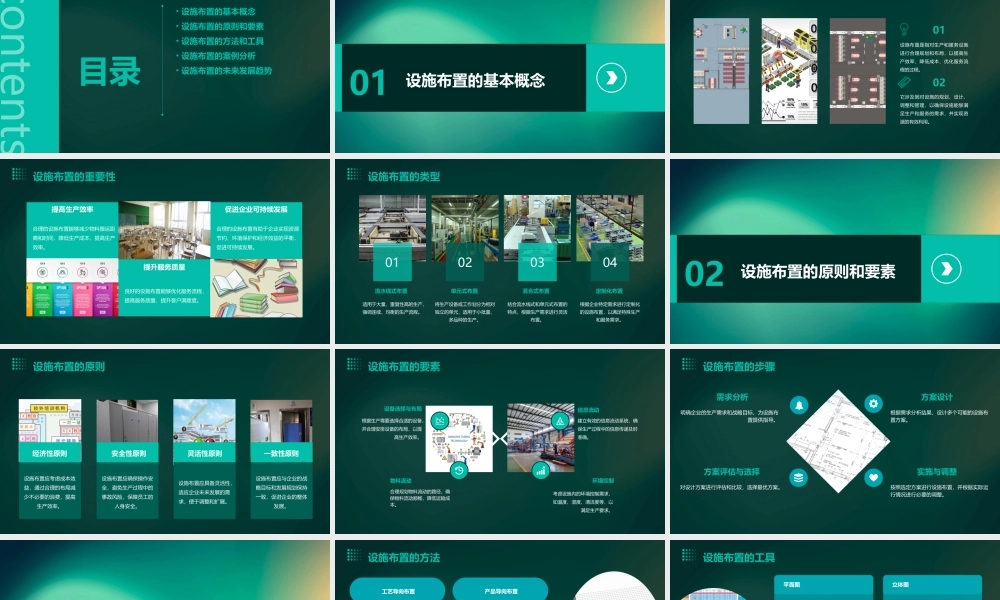The width and height of the screenshot is (1000, 600).
Task: Click the X-shaped arrows between the two photos
Action: pyautogui.click(x=500, y=438)
